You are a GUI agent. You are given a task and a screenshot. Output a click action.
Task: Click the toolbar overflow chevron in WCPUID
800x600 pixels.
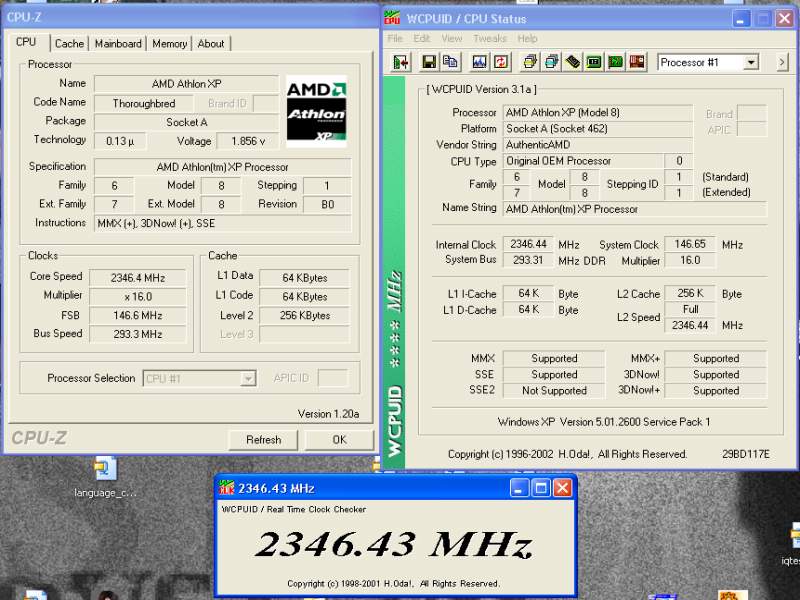coord(782,62)
